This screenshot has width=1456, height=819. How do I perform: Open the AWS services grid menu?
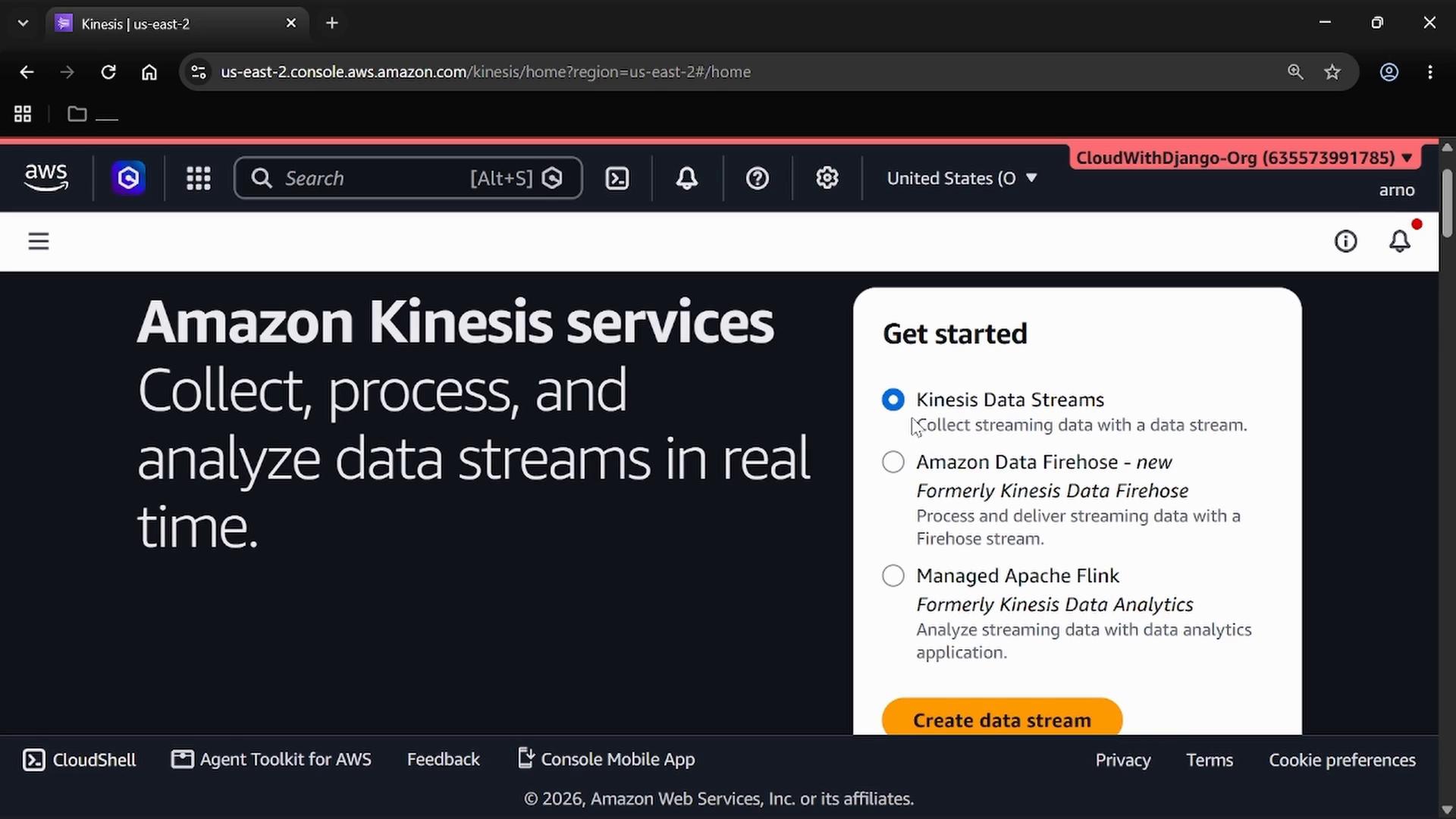coord(199,178)
